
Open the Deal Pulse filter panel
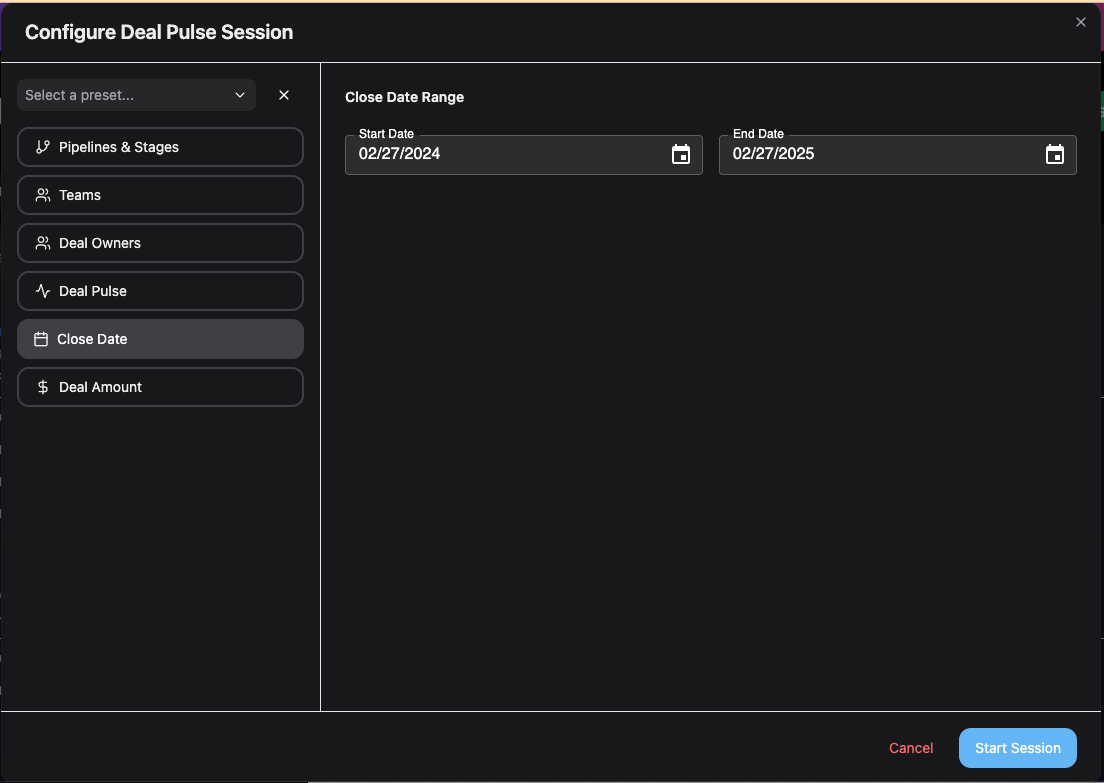coord(160,290)
